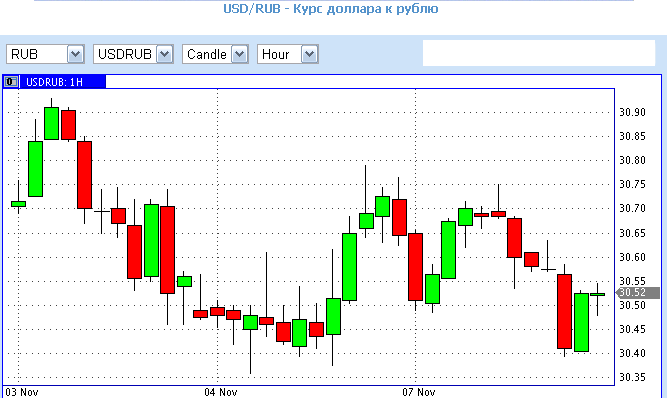The image size is (667, 398).
Task: Expand the USDRUB pair dropdown arrow
Action: 164,54
